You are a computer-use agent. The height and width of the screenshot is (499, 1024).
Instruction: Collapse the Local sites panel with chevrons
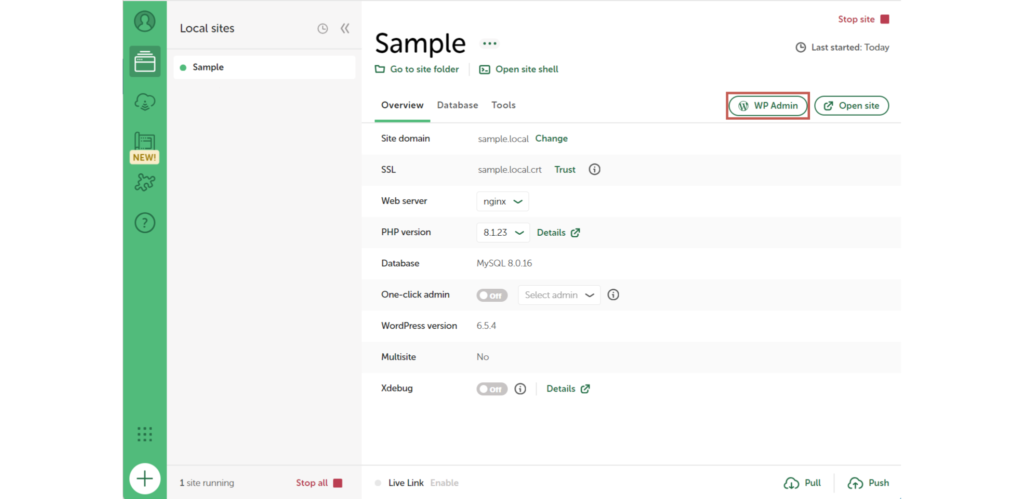345,29
